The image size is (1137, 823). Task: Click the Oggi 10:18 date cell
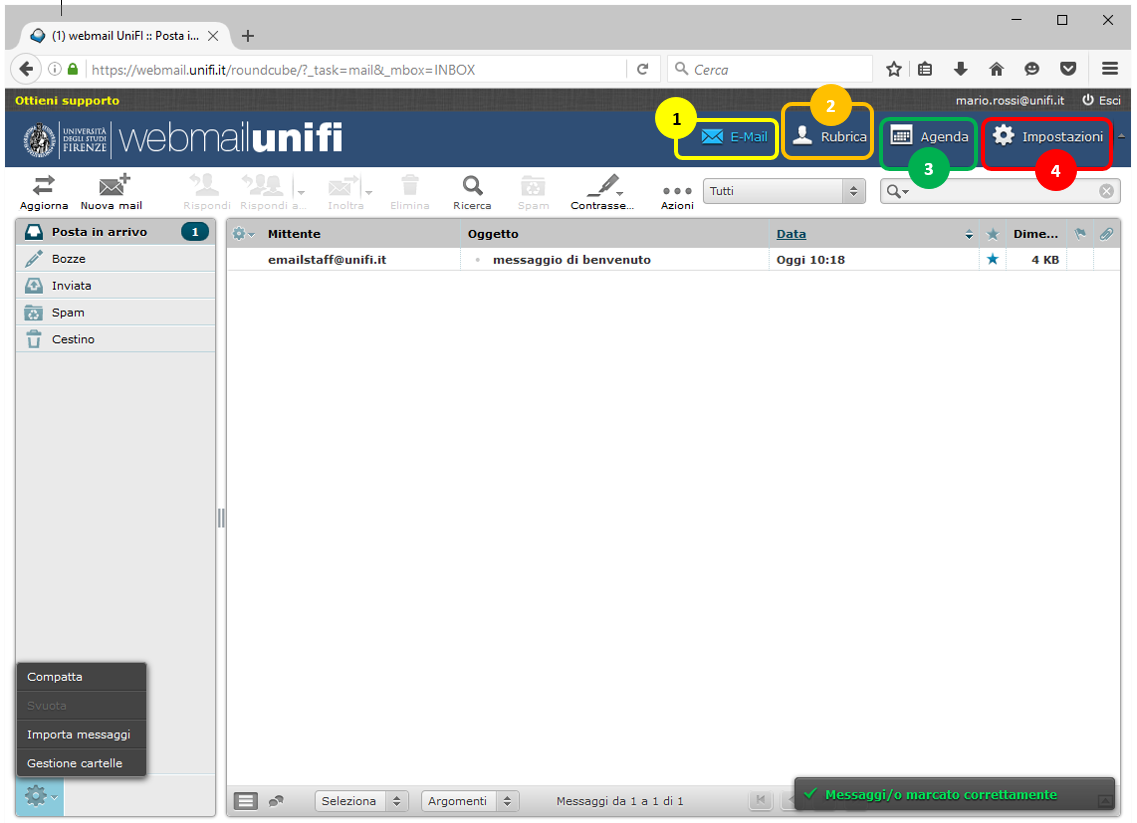(810, 260)
